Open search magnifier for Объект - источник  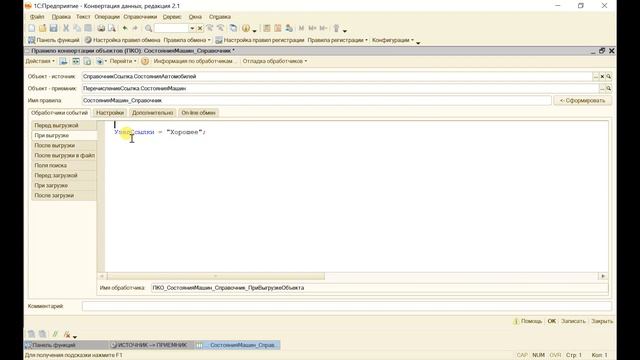click(x=609, y=76)
